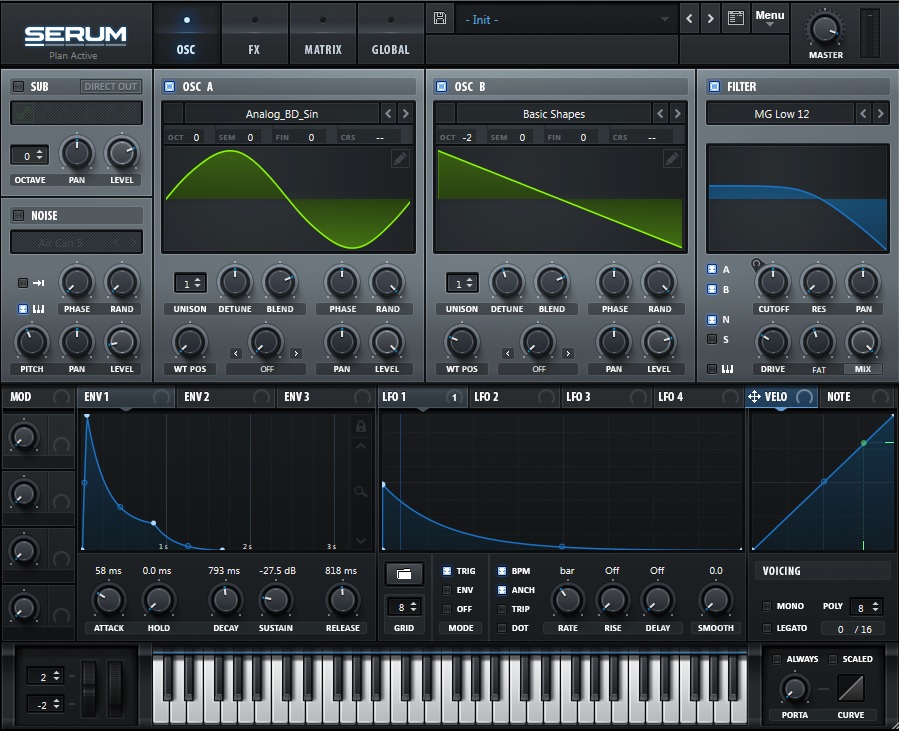Toggle OSC A on/off
This screenshot has width=899, height=731.
point(170,87)
